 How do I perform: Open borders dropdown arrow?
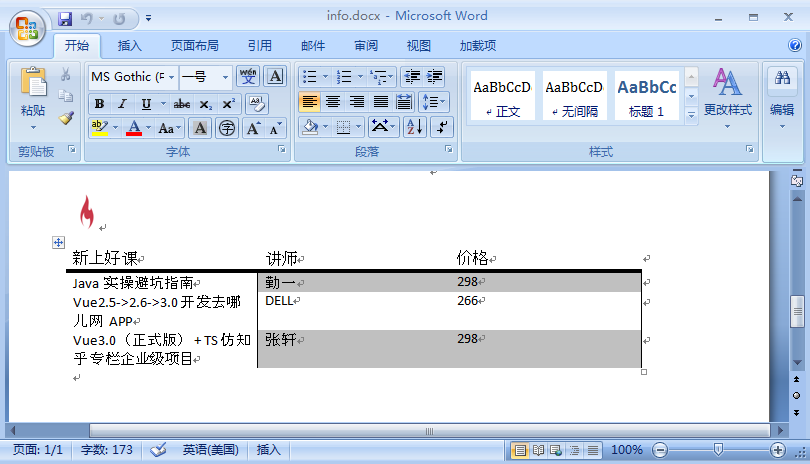(359, 127)
